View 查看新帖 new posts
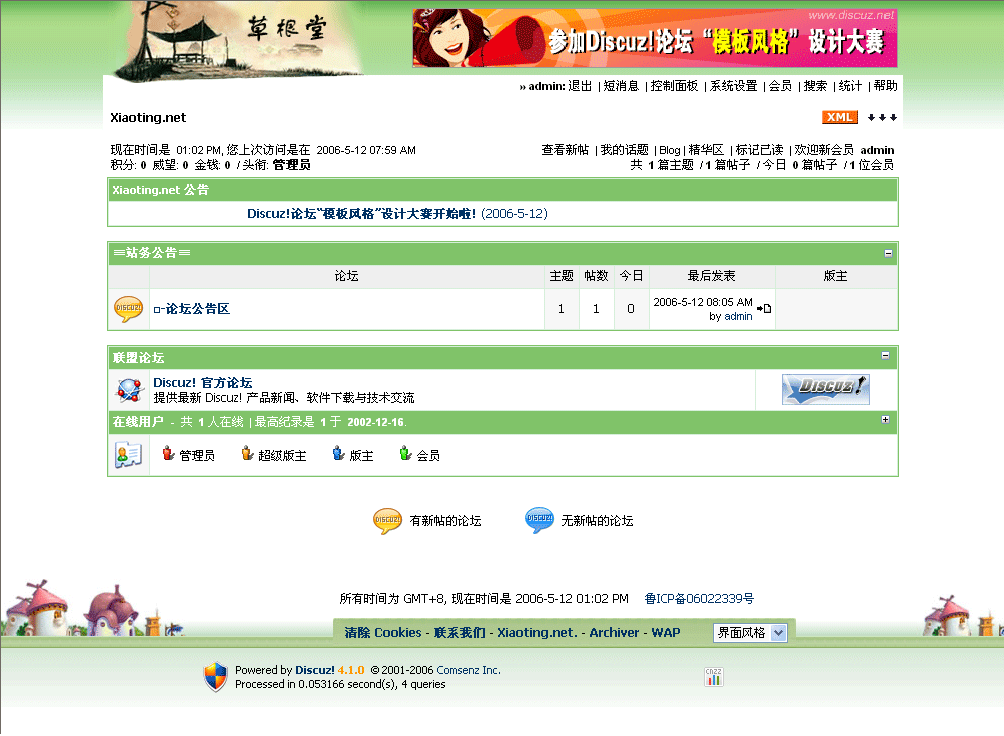1004x736 pixels. (565, 150)
